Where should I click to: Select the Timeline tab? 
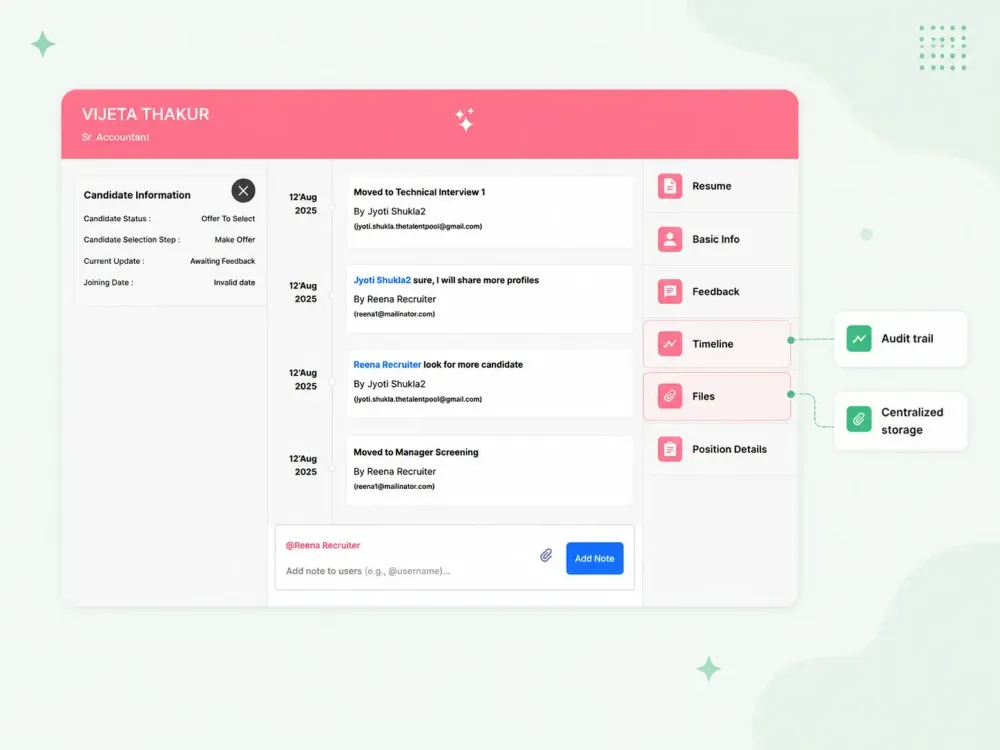tap(717, 344)
